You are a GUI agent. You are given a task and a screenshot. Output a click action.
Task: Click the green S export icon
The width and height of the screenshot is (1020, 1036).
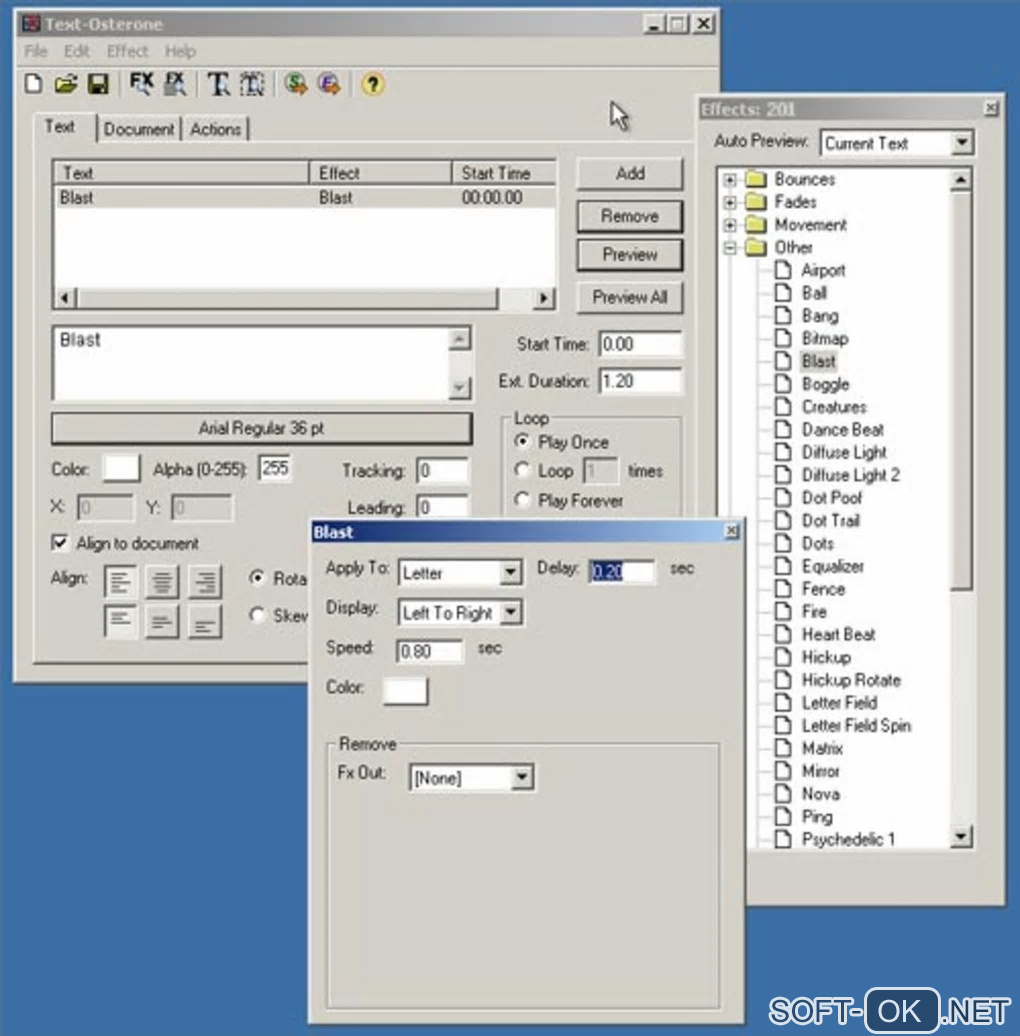coord(295,84)
